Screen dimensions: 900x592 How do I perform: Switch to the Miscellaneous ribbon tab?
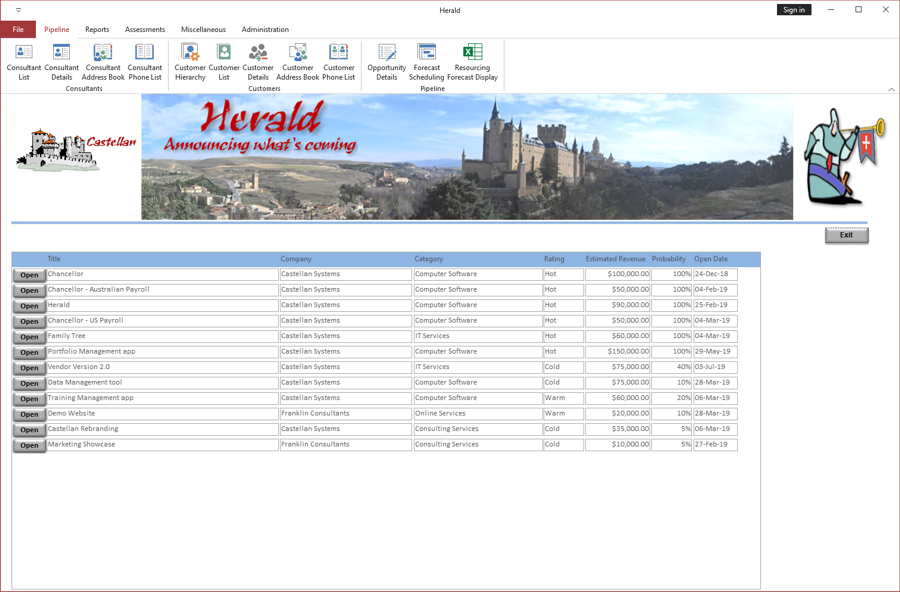click(x=203, y=29)
